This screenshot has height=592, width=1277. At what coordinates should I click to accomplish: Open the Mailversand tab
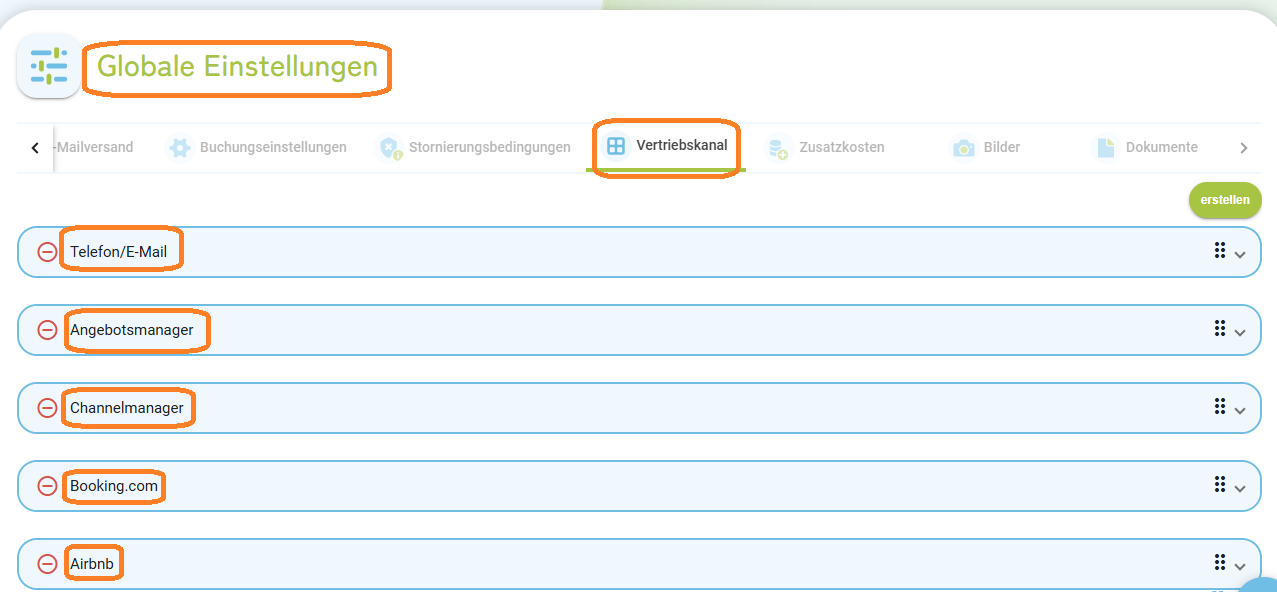tap(95, 148)
